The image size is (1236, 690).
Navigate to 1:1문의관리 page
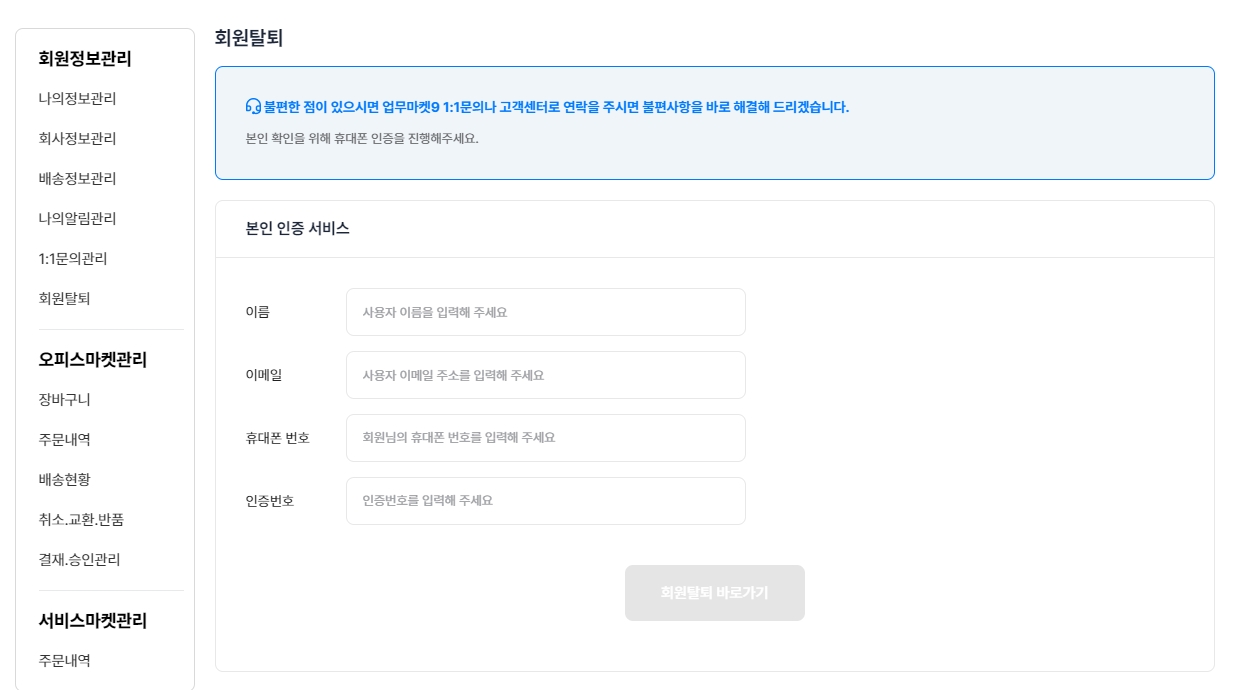72,258
